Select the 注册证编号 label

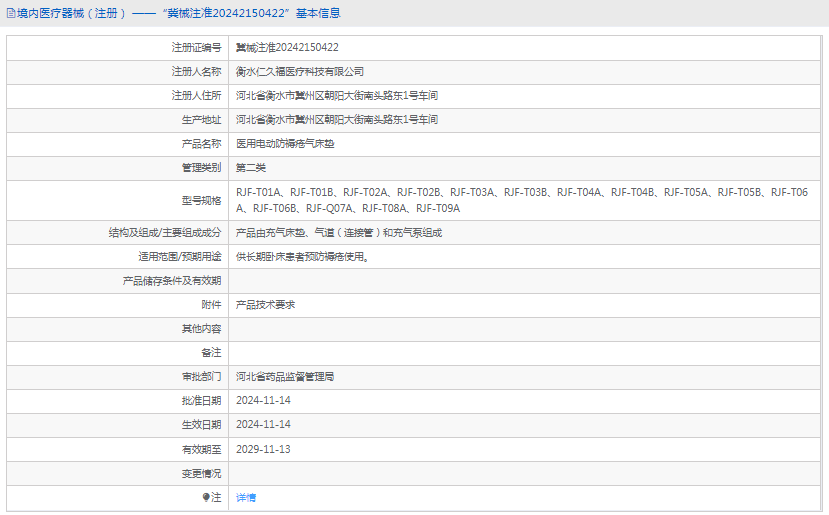pos(196,48)
